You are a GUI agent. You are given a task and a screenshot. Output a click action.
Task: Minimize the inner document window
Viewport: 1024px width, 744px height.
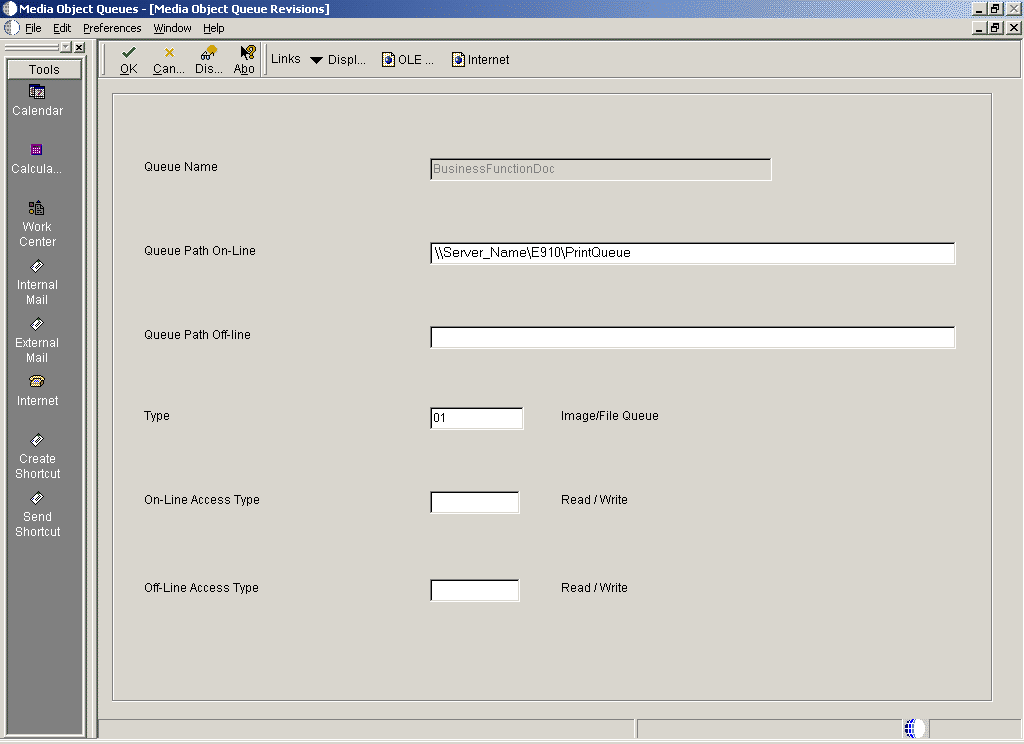pyautogui.click(x=979, y=28)
